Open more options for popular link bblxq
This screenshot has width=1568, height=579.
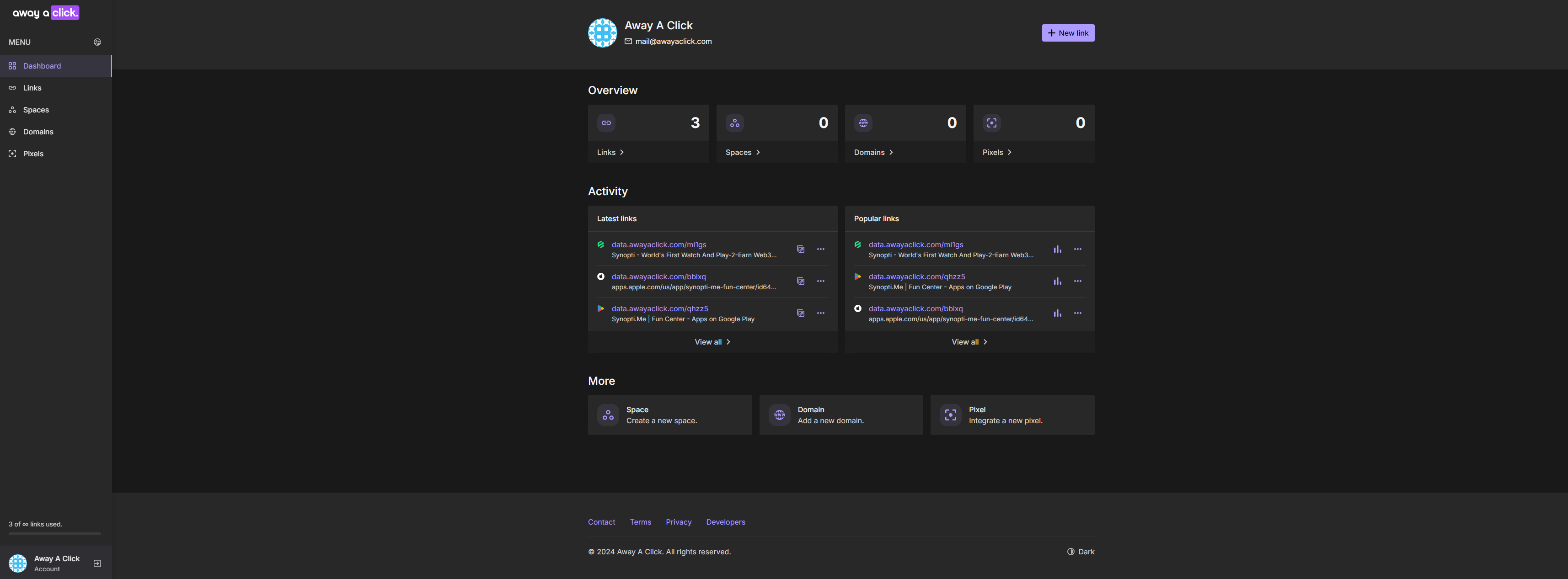(x=1077, y=313)
